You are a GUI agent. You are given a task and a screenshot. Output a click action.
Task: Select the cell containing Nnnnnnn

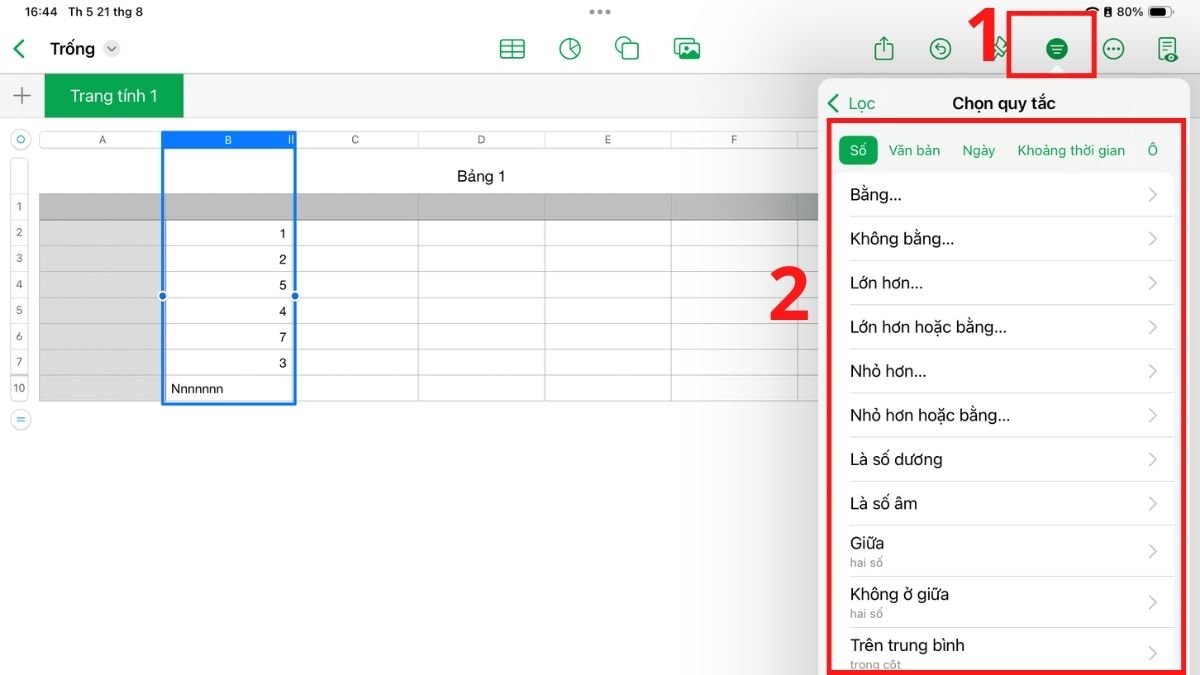tap(229, 389)
